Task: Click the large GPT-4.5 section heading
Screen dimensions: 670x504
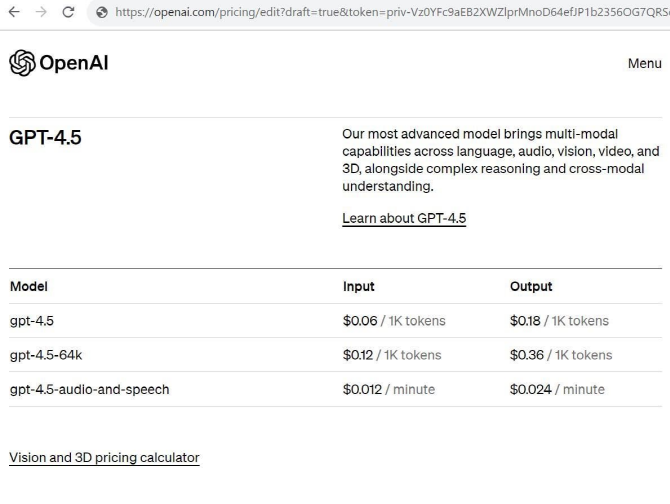Action: [x=45, y=138]
